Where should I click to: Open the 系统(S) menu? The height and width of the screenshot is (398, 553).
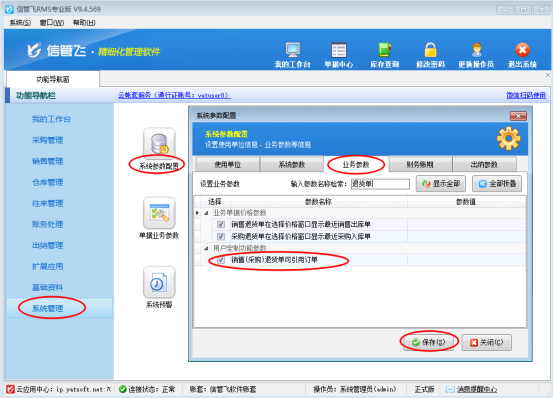(20, 23)
